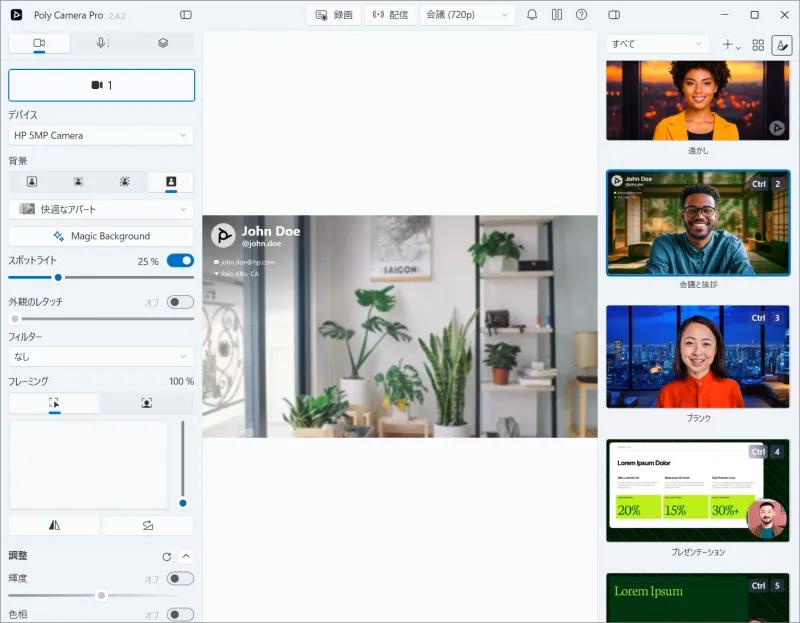Click the Magic Background button
Viewport: 800px width, 623px height.
(101, 236)
